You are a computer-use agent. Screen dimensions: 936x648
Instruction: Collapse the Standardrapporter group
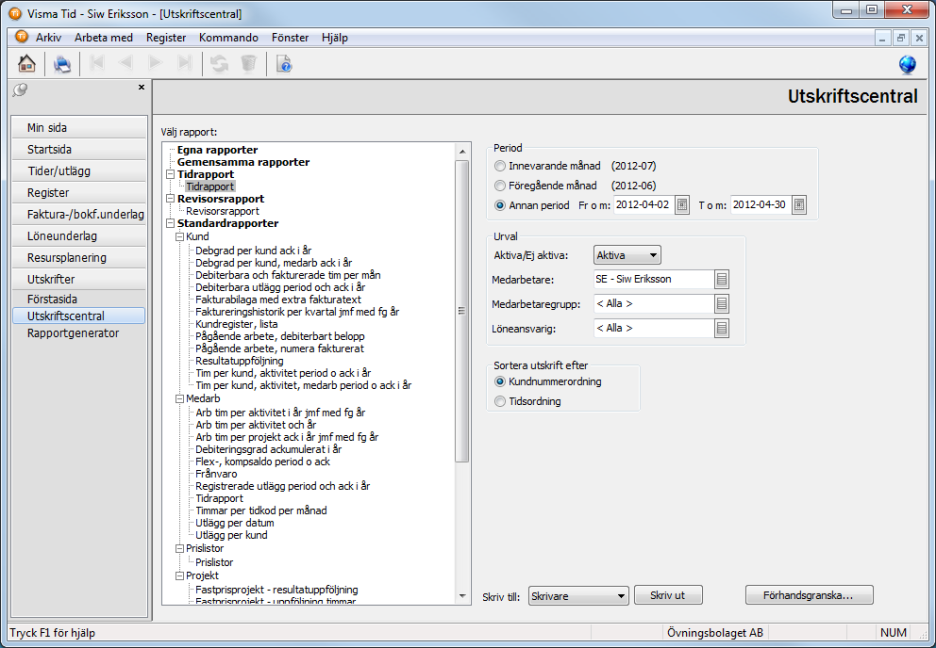170,223
